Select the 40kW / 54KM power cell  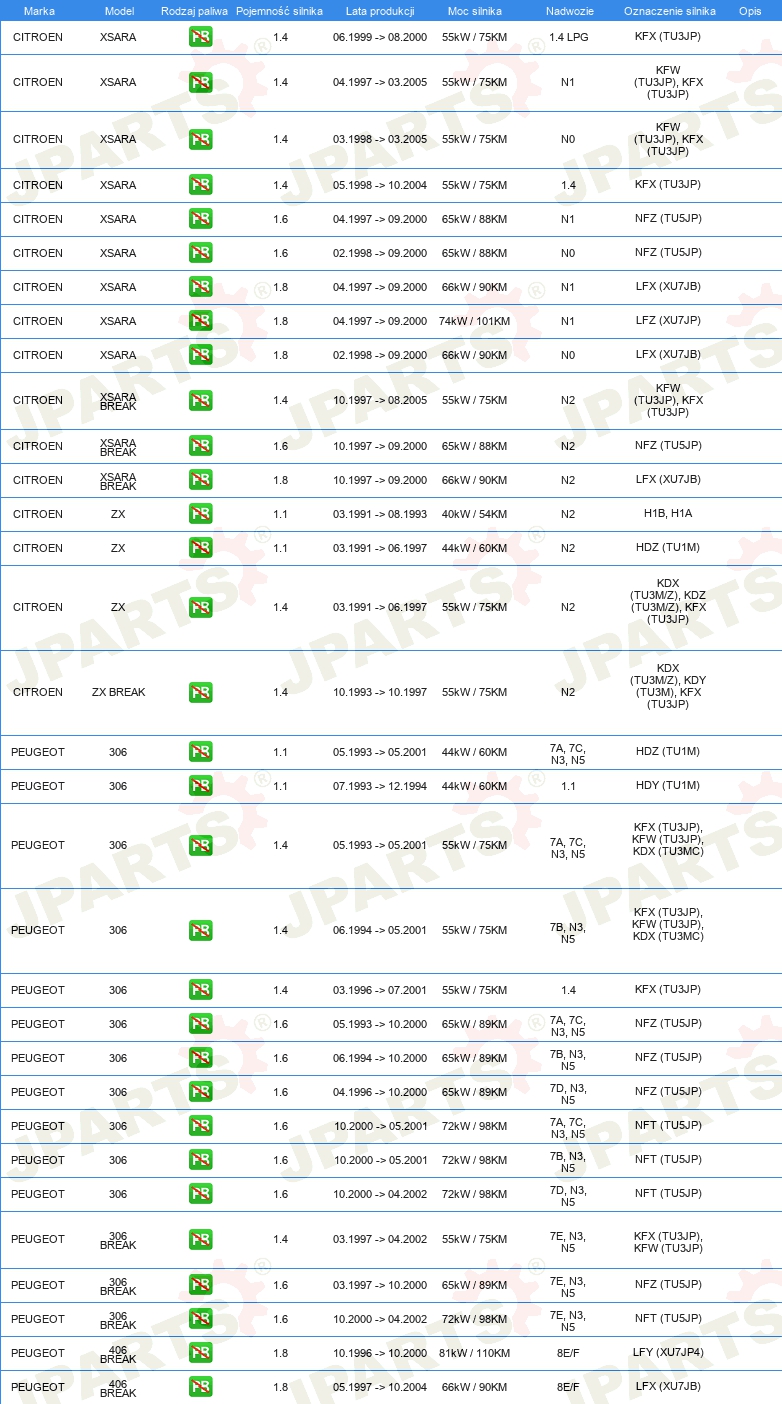click(x=475, y=514)
